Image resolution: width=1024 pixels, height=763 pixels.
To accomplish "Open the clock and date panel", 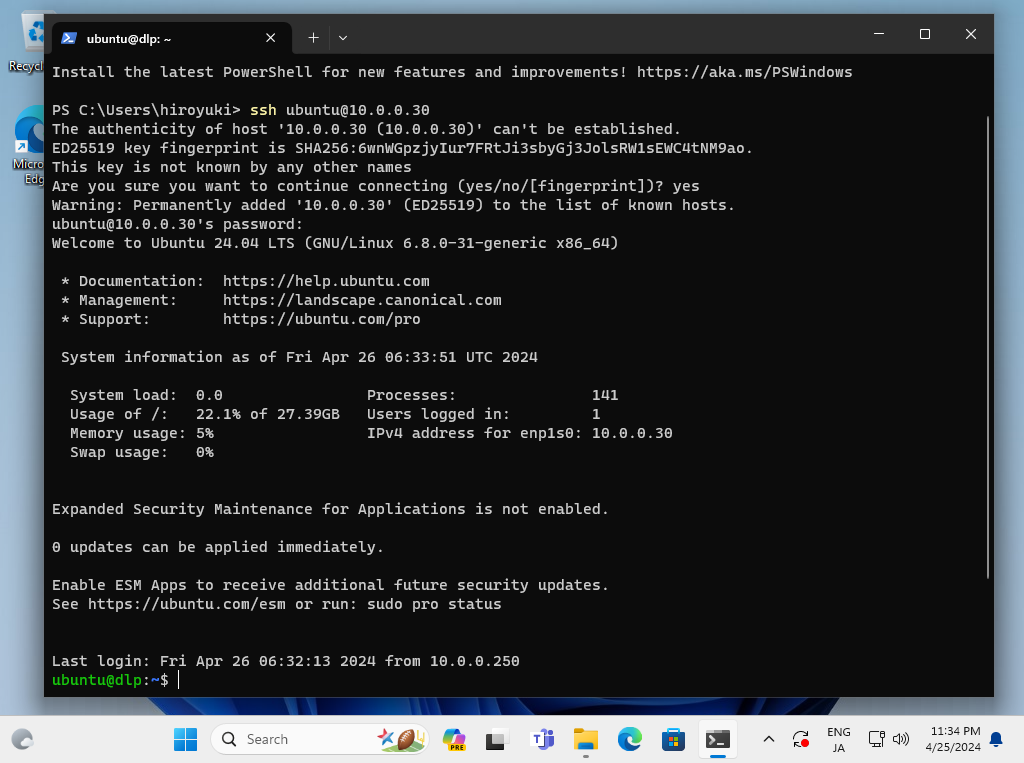I will [x=953, y=739].
